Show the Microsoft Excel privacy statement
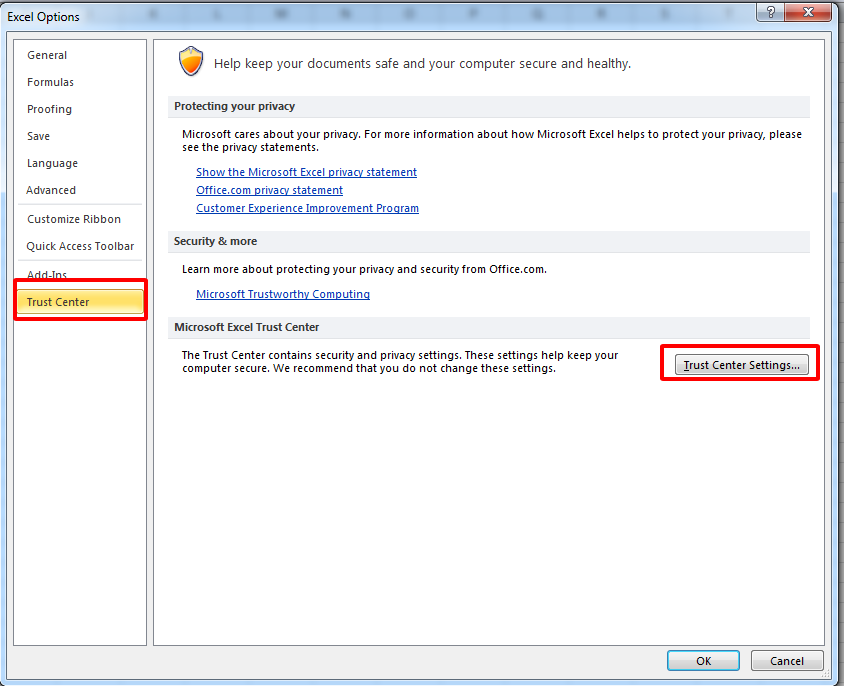The image size is (844, 686). tap(306, 172)
